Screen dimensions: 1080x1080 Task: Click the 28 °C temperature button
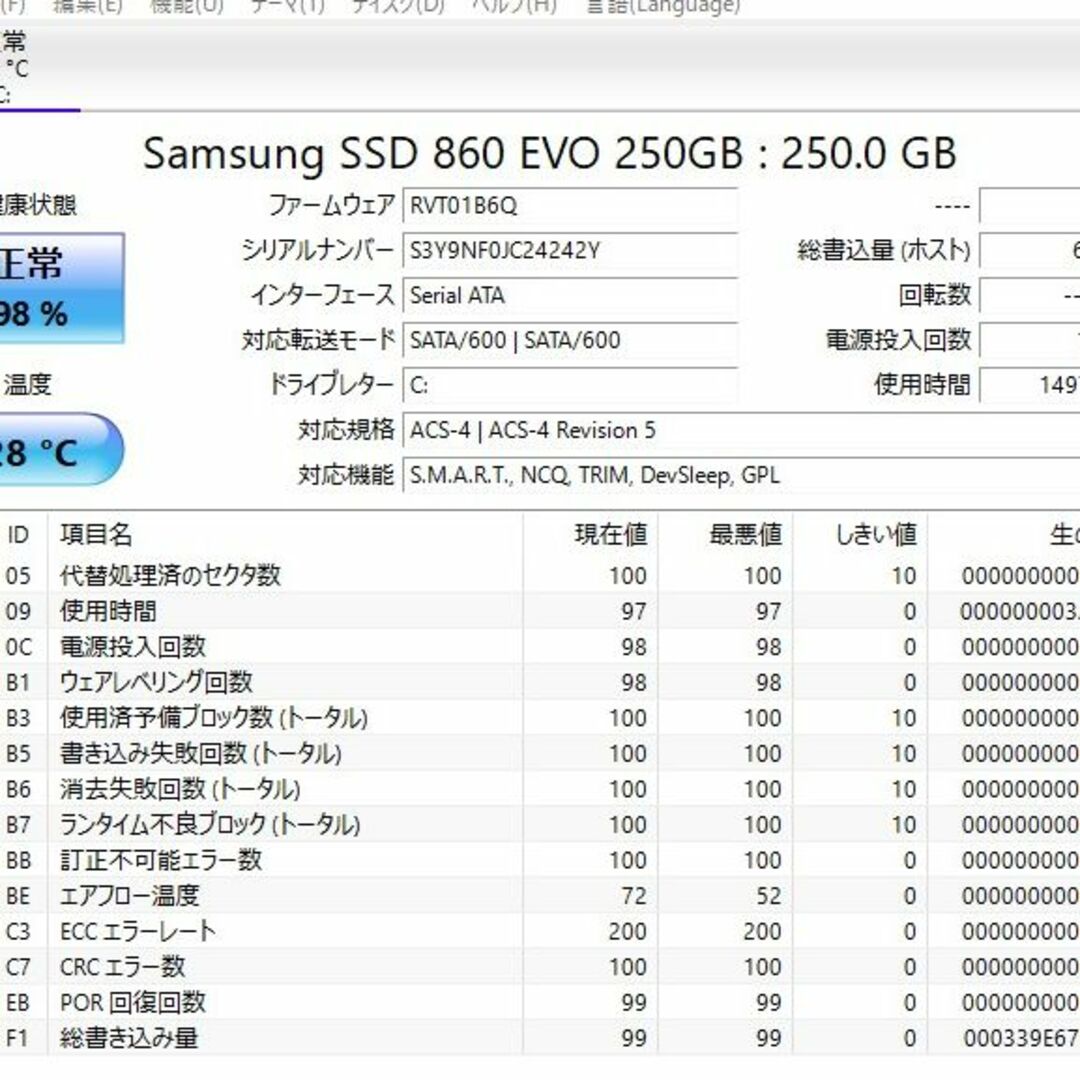tap(61, 449)
